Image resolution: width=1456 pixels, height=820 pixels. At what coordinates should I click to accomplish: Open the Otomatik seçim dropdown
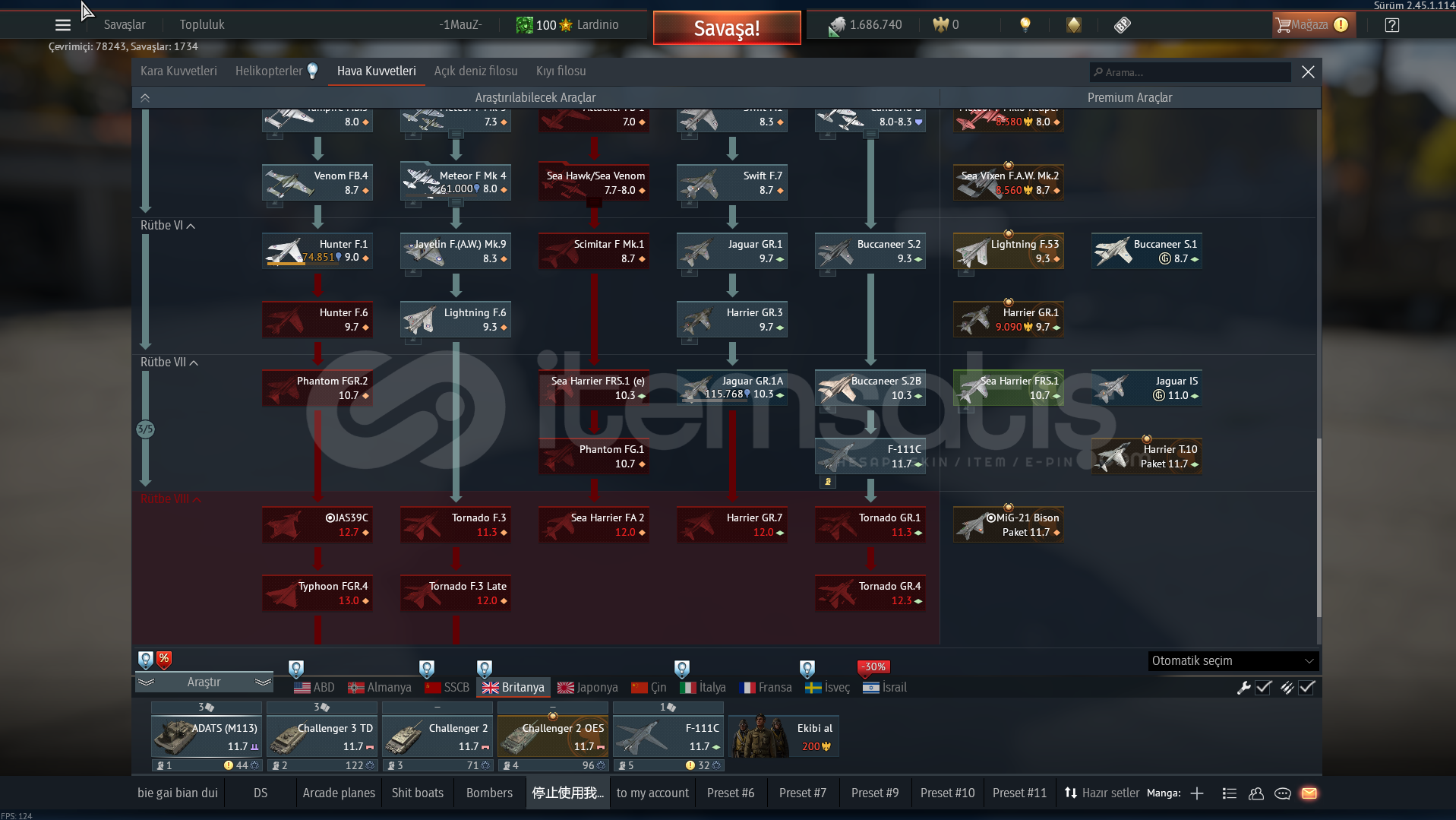tap(1233, 661)
